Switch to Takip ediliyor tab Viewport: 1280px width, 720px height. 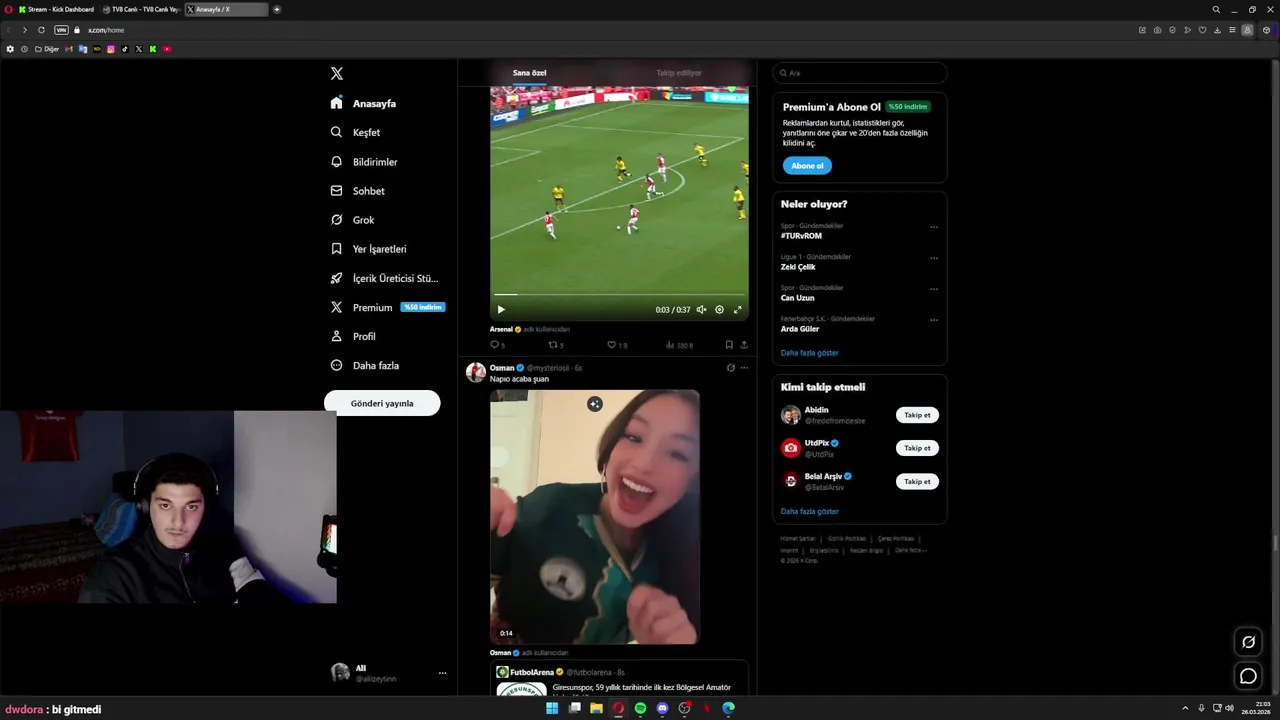679,73
